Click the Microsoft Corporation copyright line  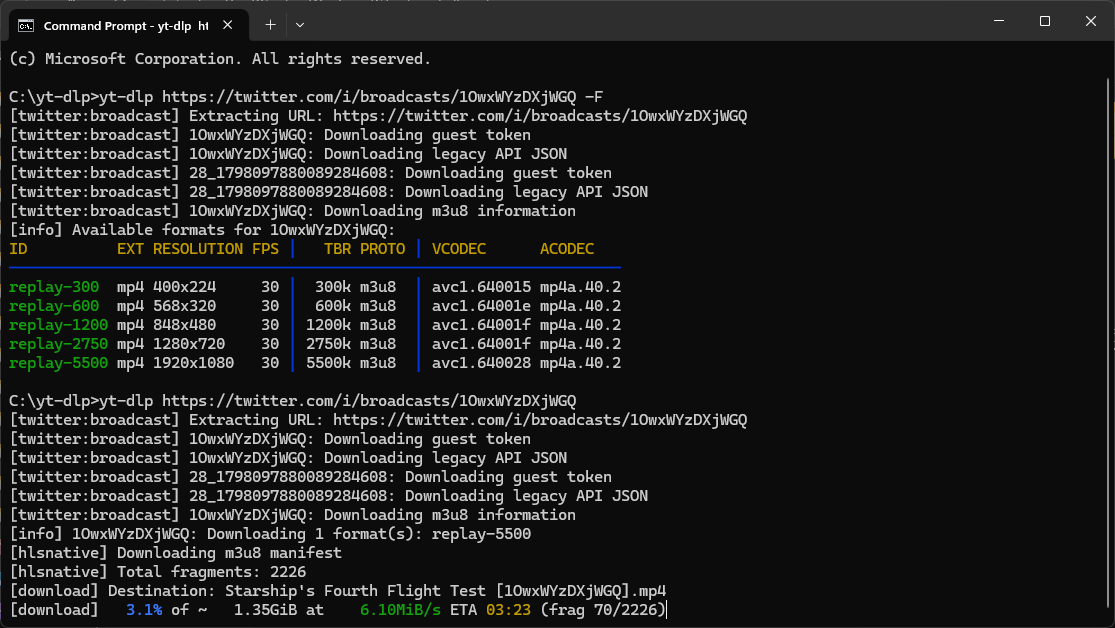coord(220,59)
